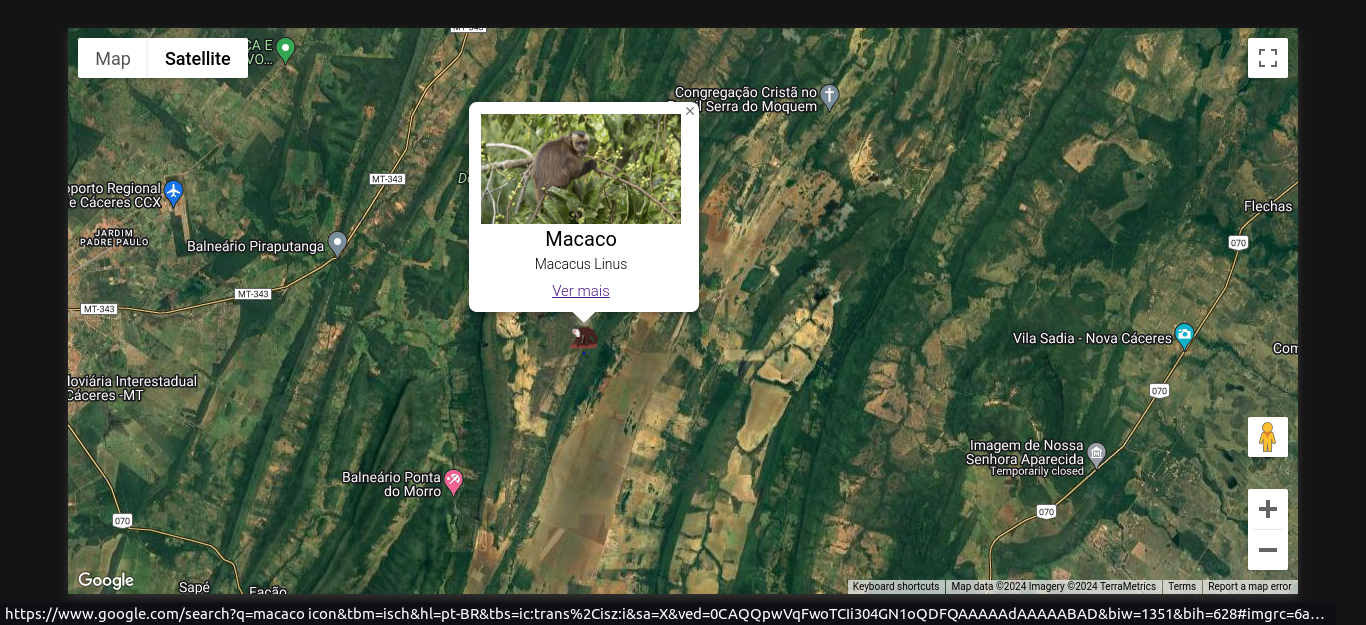This screenshot has height=625, width=1366.
Task: Select the Balneário Ponta do Morro pin
Action: [453, 482]
